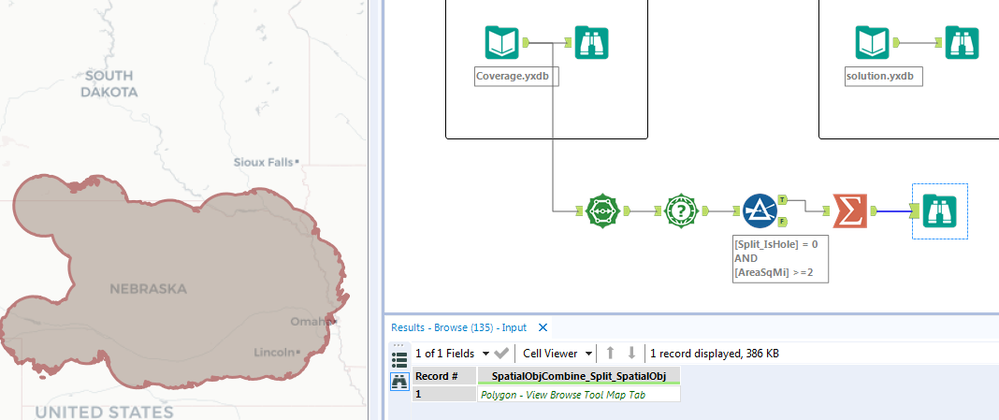Click the SOUTH DAKOTA label on map
Screen dimensions: 999x420
pyautogui.click(x=109, y=83)
